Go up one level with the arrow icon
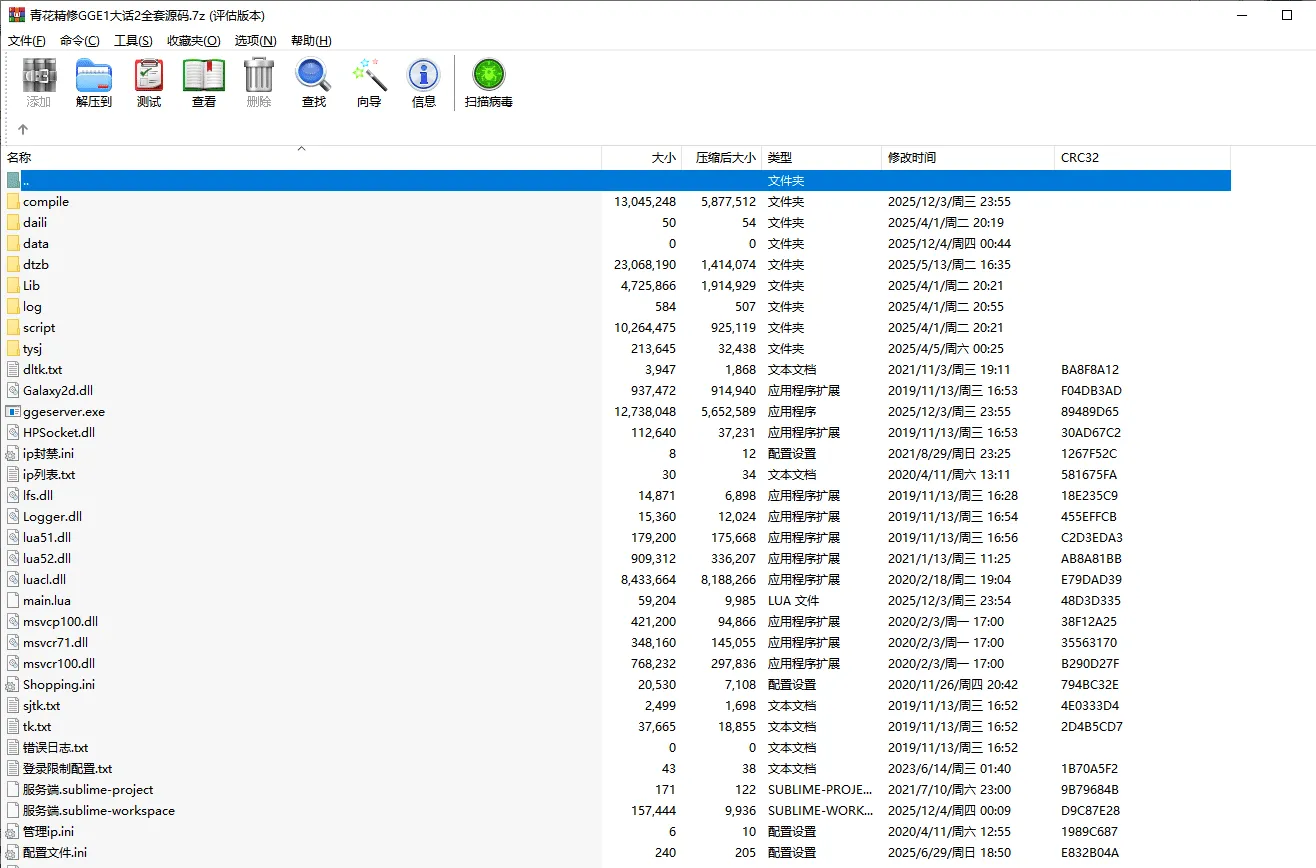 [23, 129]
